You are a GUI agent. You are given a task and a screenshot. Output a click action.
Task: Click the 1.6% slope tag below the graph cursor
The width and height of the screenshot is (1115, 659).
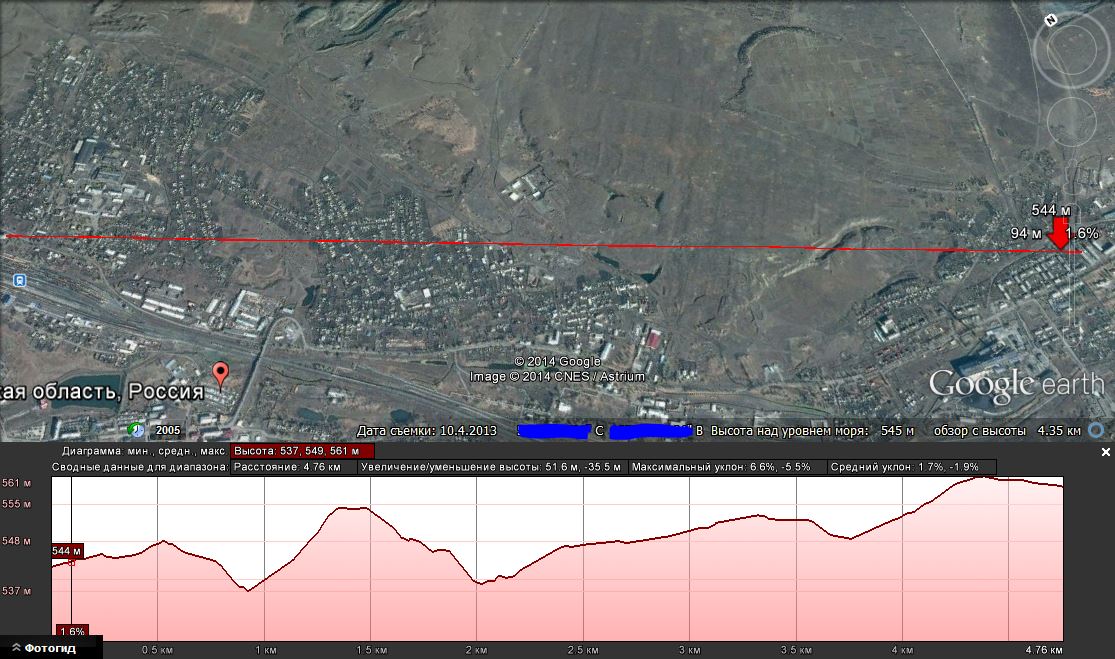tap(73, 631)
